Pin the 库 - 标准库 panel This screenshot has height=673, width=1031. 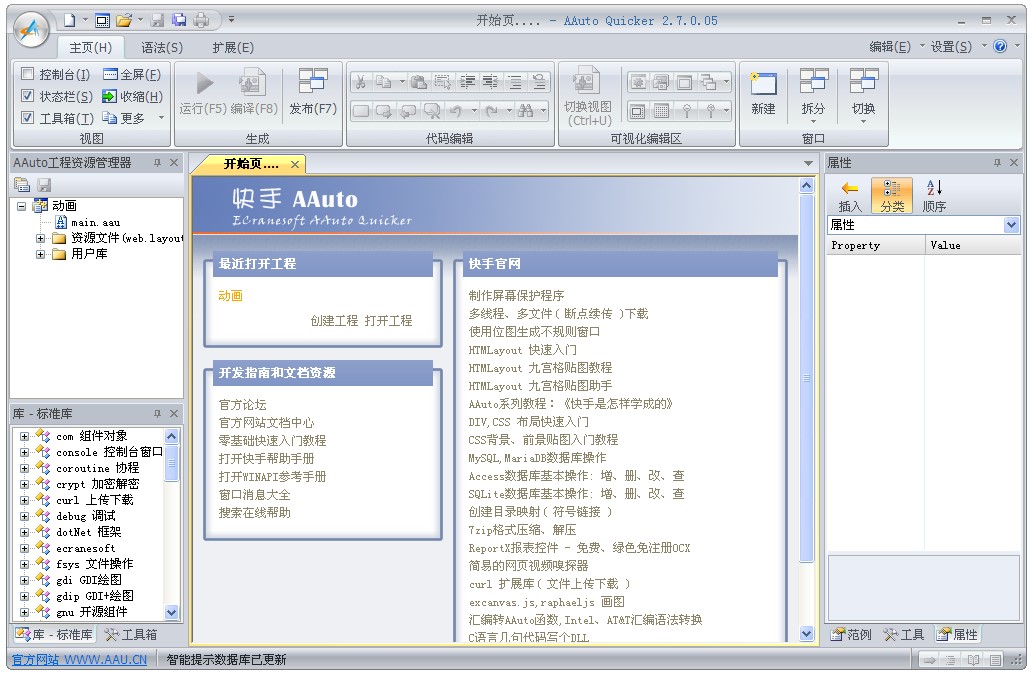157,413
